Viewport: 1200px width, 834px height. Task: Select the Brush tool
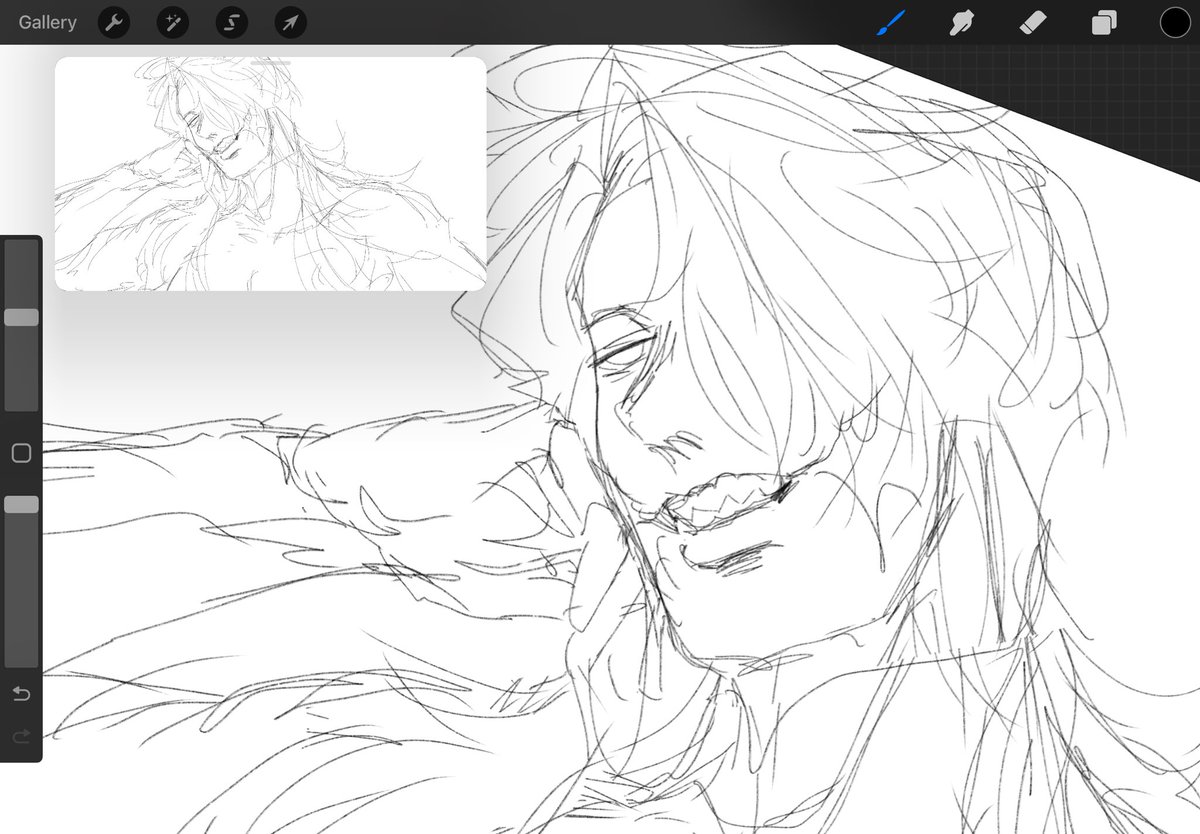pyautogui.click(x=891, y=22)
